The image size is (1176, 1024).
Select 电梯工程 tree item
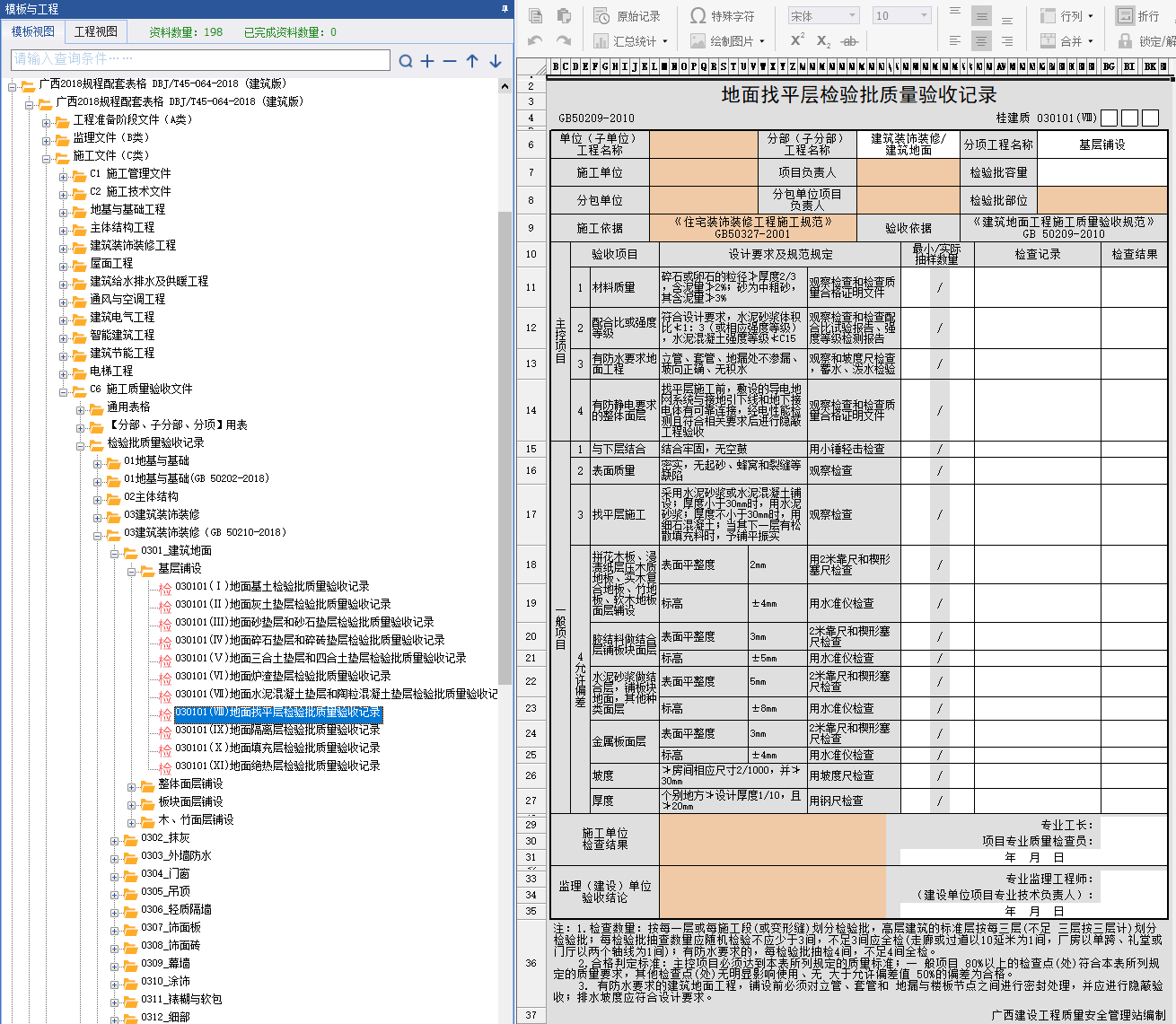111,371
